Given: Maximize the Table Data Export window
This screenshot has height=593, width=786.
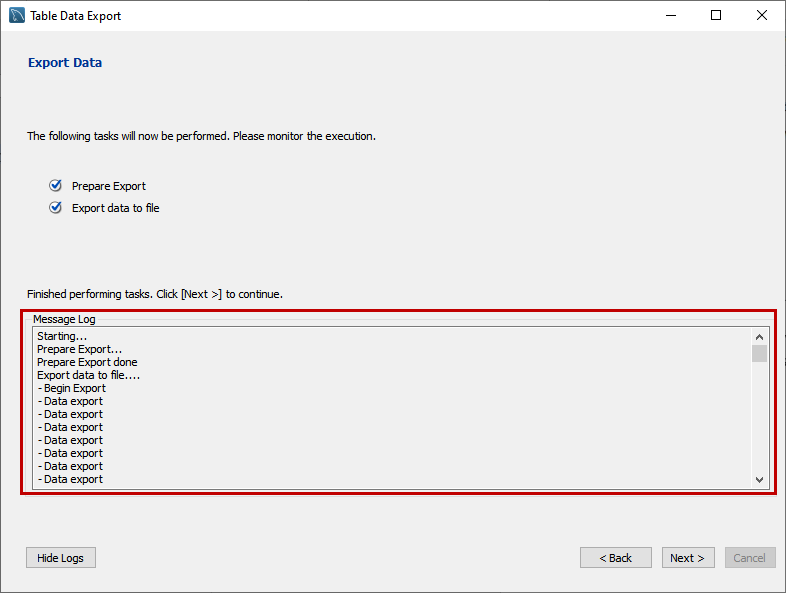Looking at the screenshot, I should (x=716, y=16).
